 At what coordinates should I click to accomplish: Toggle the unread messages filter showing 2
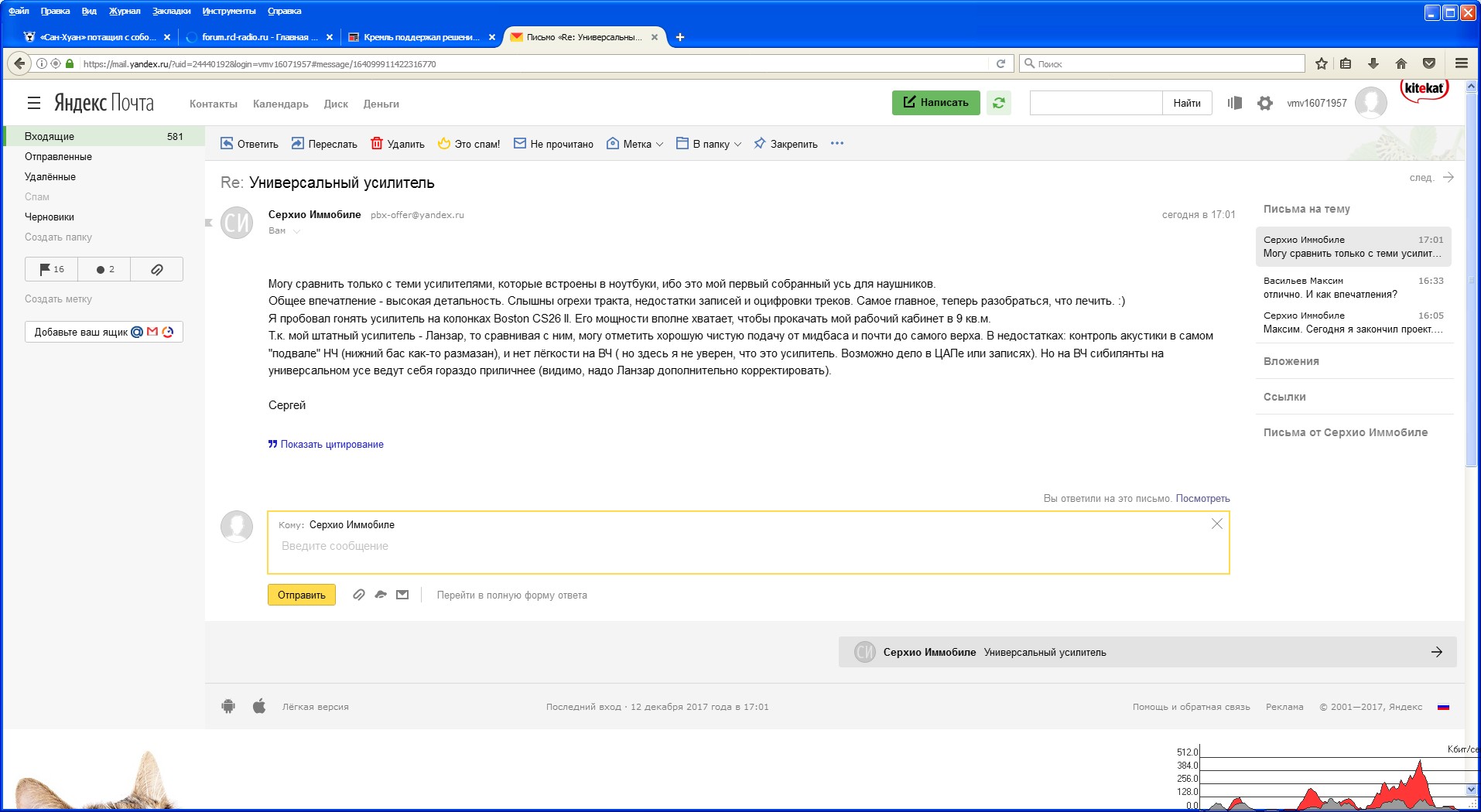104,269
